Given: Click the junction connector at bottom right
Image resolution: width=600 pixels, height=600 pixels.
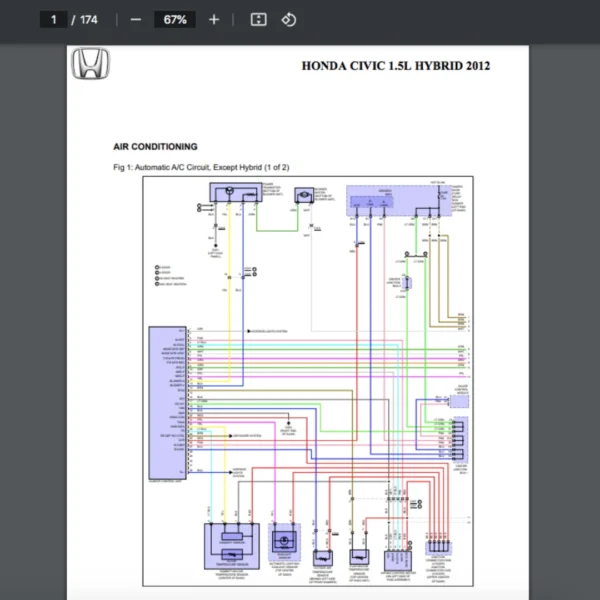Looking at the screenshot, I should [439, 547].
